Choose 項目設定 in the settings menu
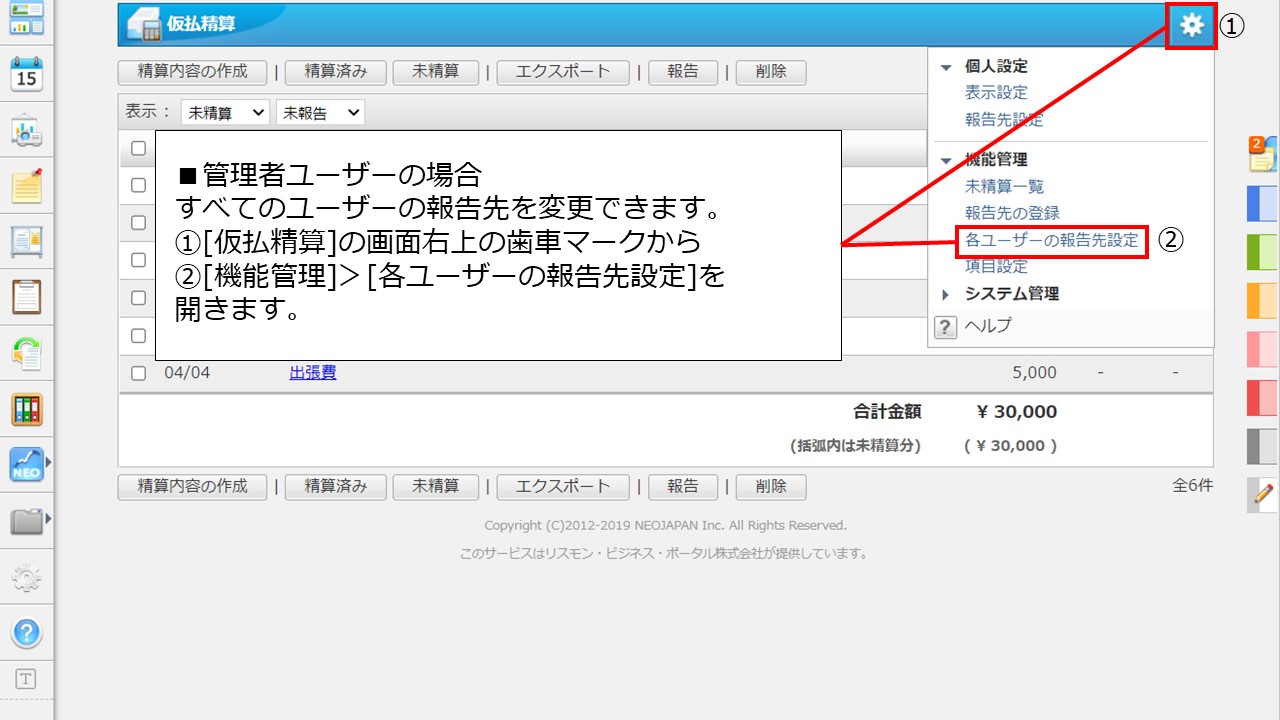This screenshot has width=1280, height=720. [x=996, y=267]
